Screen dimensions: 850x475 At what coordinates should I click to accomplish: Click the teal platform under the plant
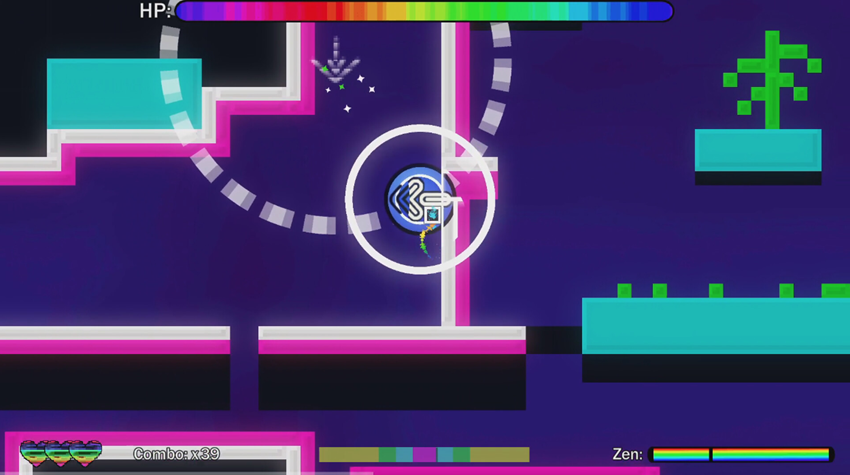coord(758,150)
